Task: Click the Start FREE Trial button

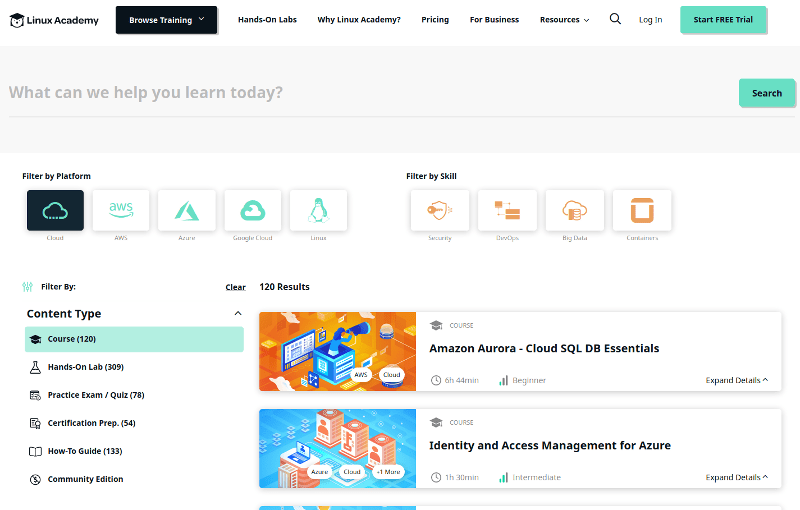Action: coord(723,20)
